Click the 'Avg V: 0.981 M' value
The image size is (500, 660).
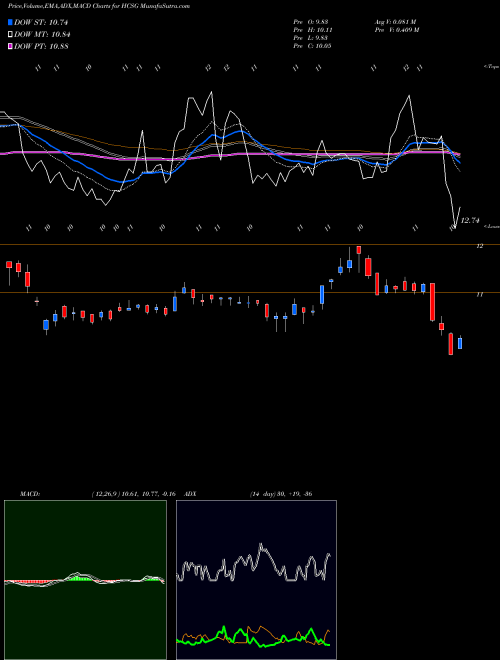[x=396, y=22]
